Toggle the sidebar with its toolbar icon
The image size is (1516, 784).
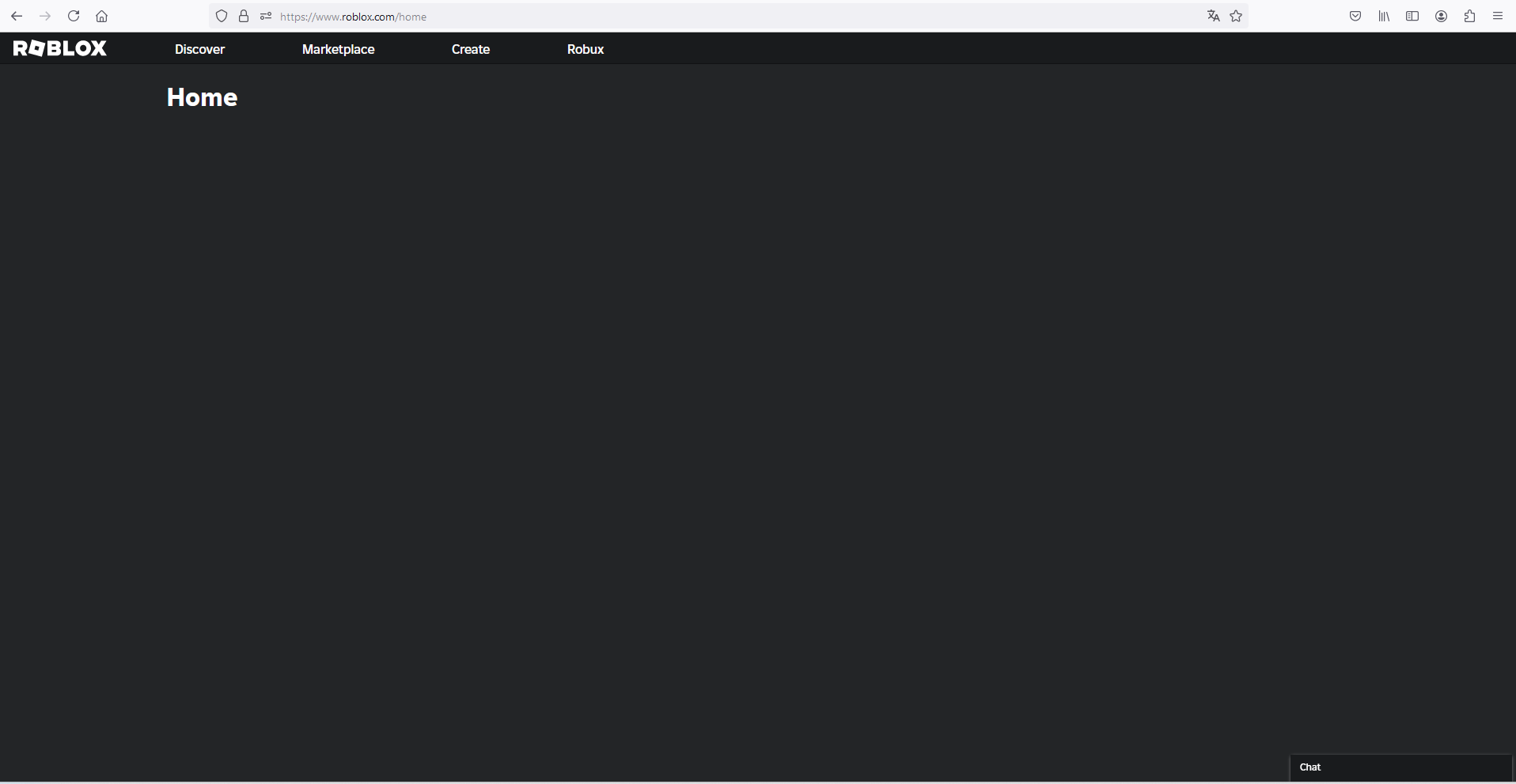point(1412,16)
